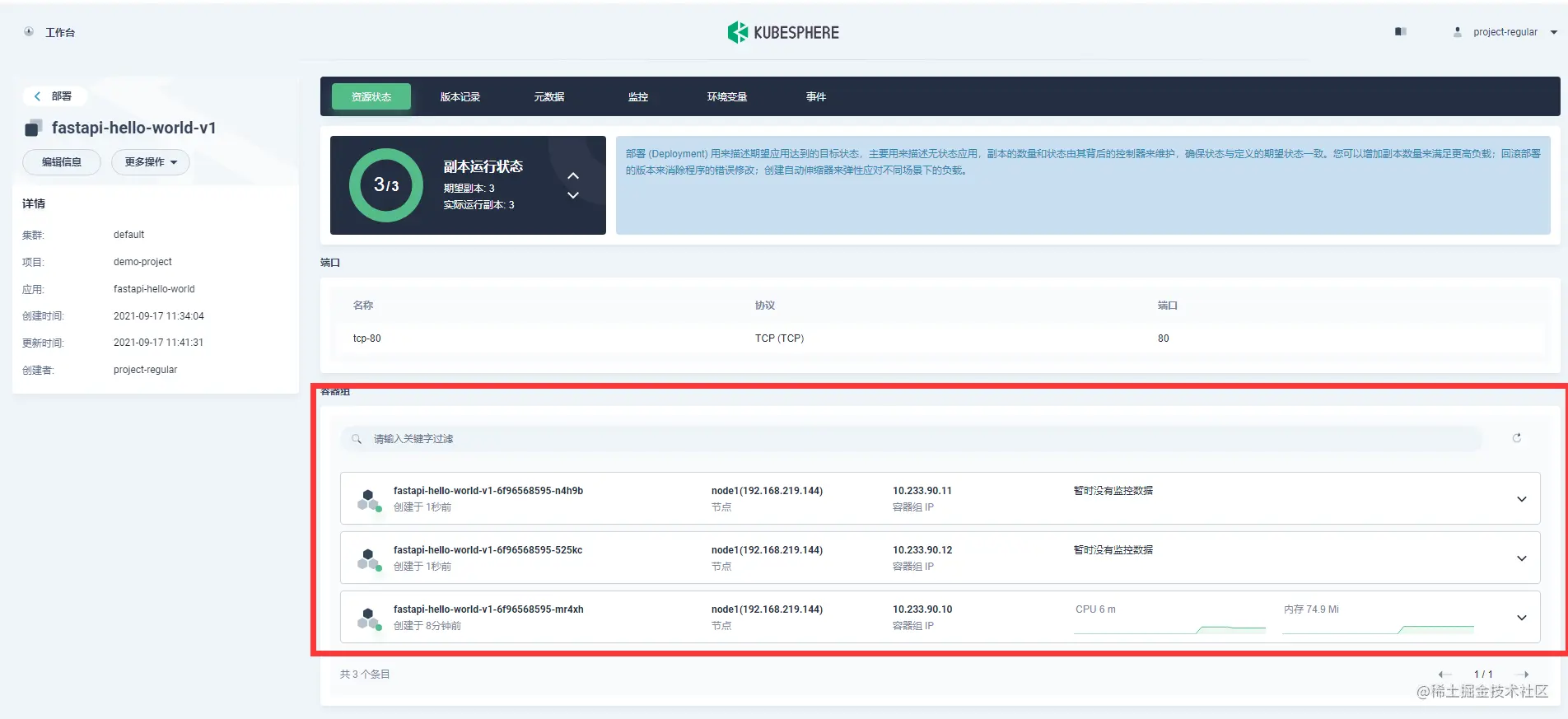
Task: Click the pod icon for 525kc
Action: (369, 558)
